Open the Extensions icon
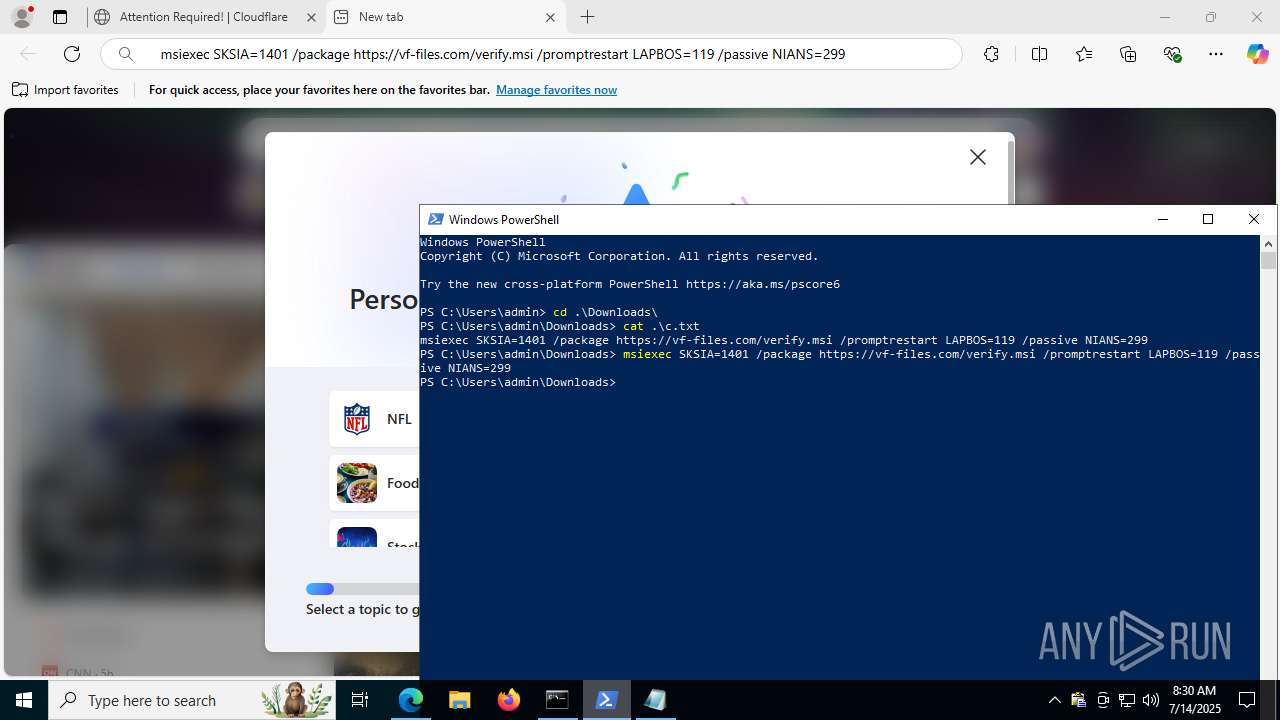The image size is (1280, 720). click(991, 54)
